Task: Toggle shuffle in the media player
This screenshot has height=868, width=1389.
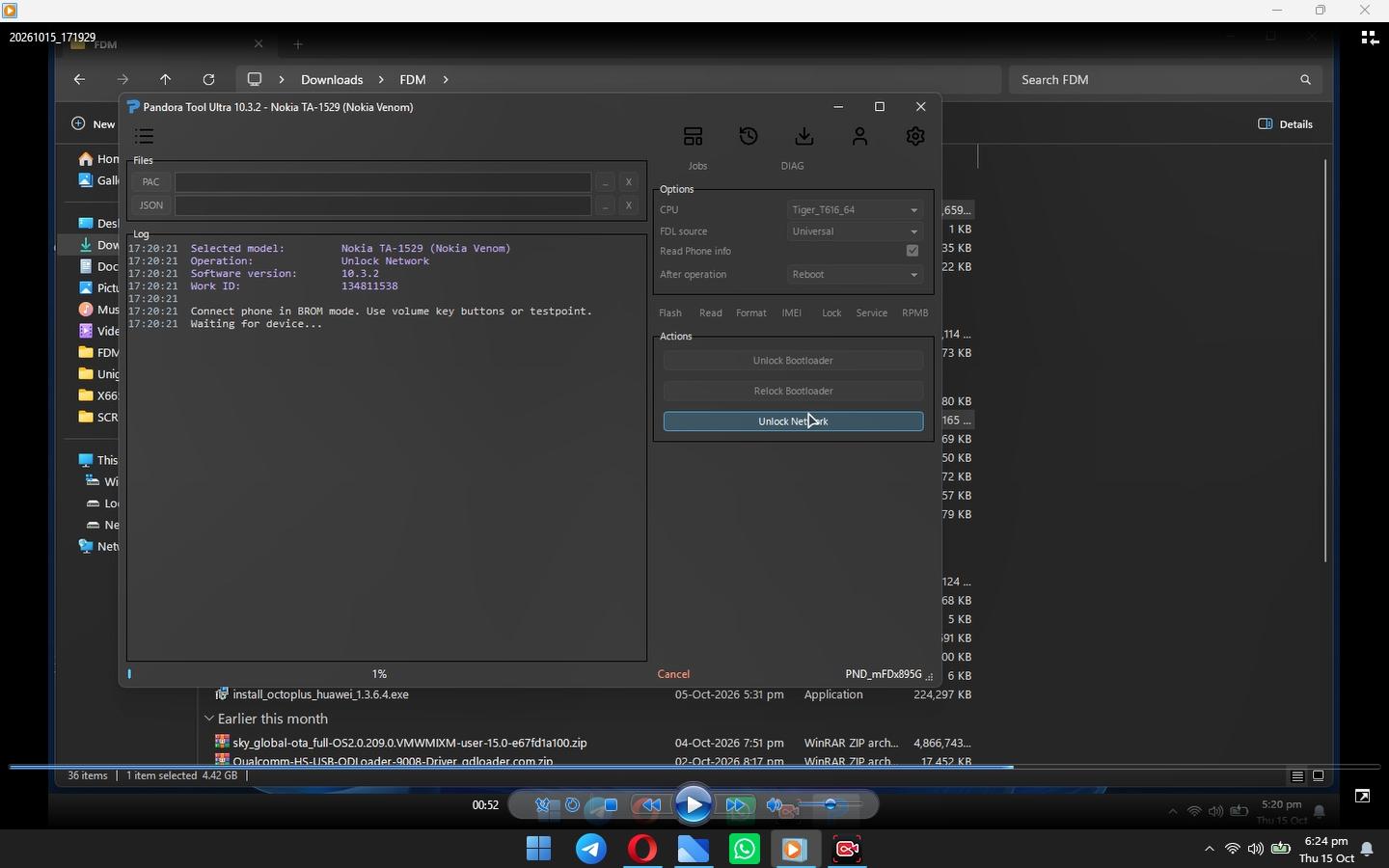Action: pos(543,804)
